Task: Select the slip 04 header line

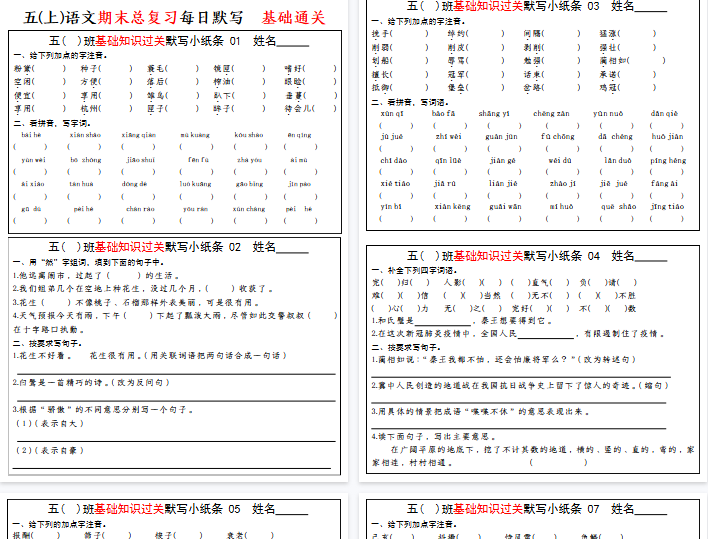Action: pos(537,256)
